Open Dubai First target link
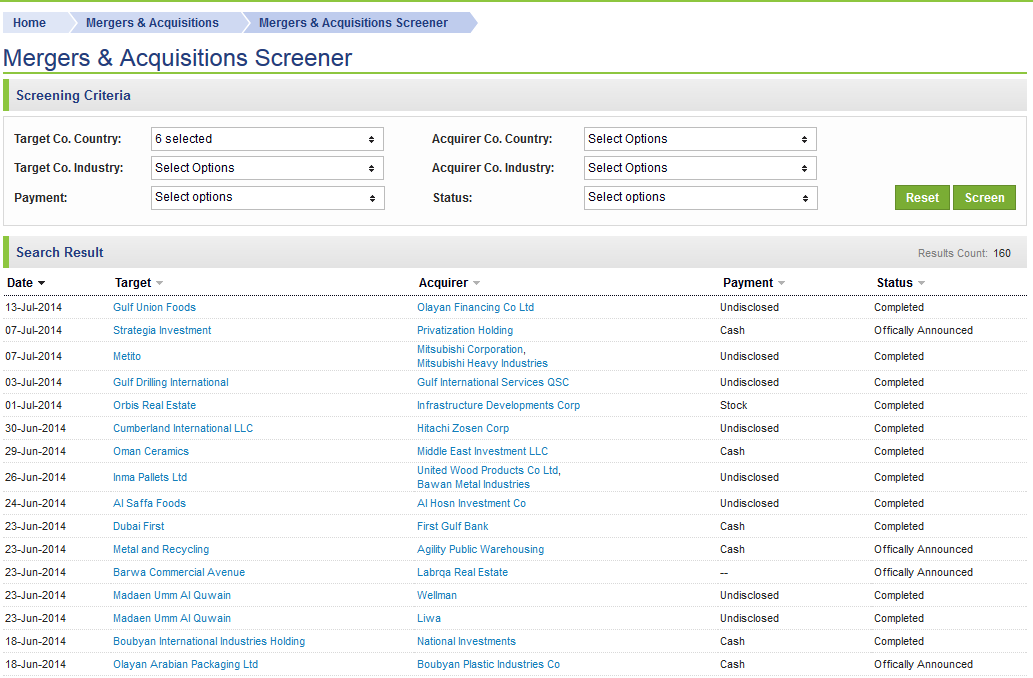Viewport: 1033px width, 678px height. click(138, 526)
